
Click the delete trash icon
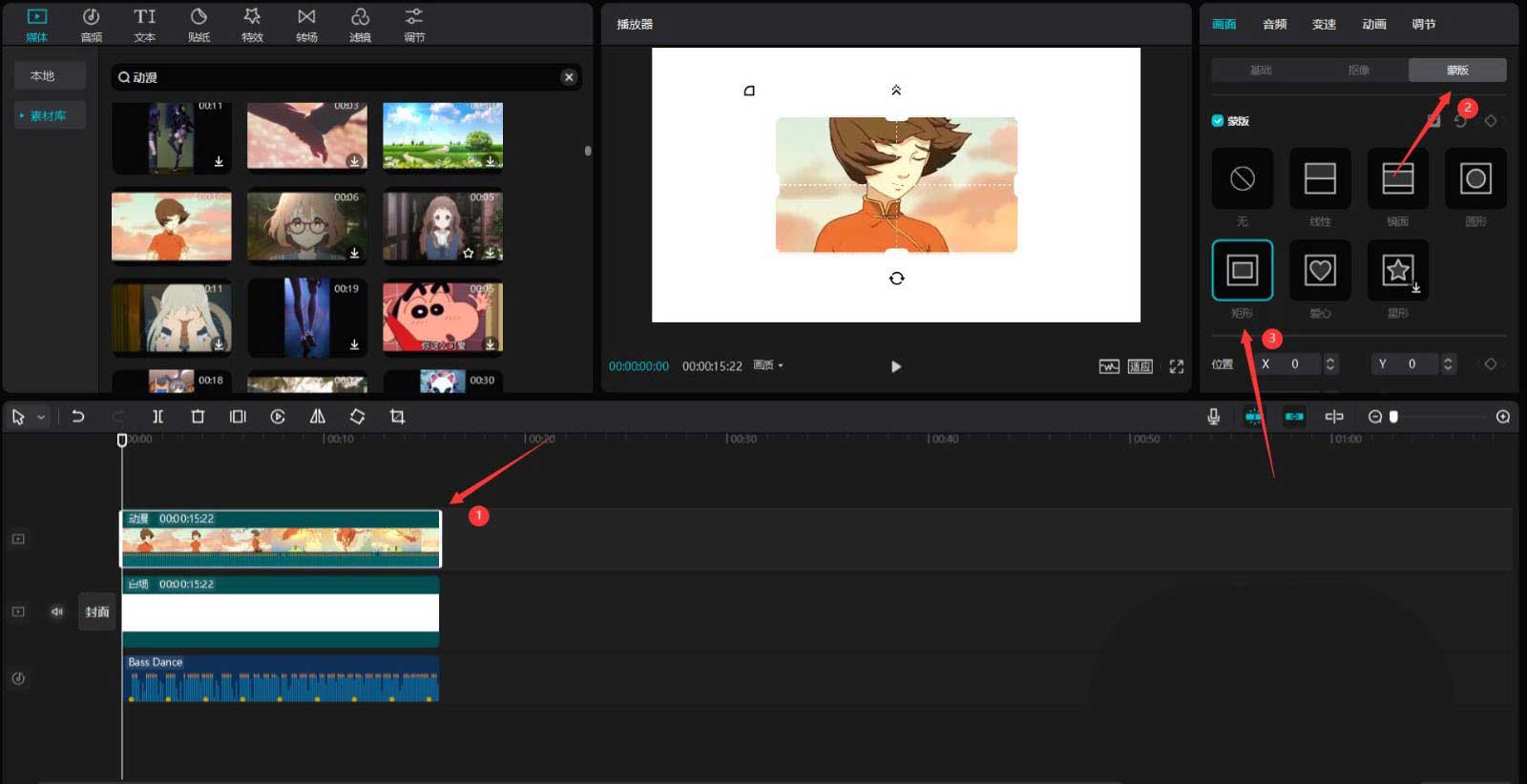pyautogui.click(x=198, y=417)
